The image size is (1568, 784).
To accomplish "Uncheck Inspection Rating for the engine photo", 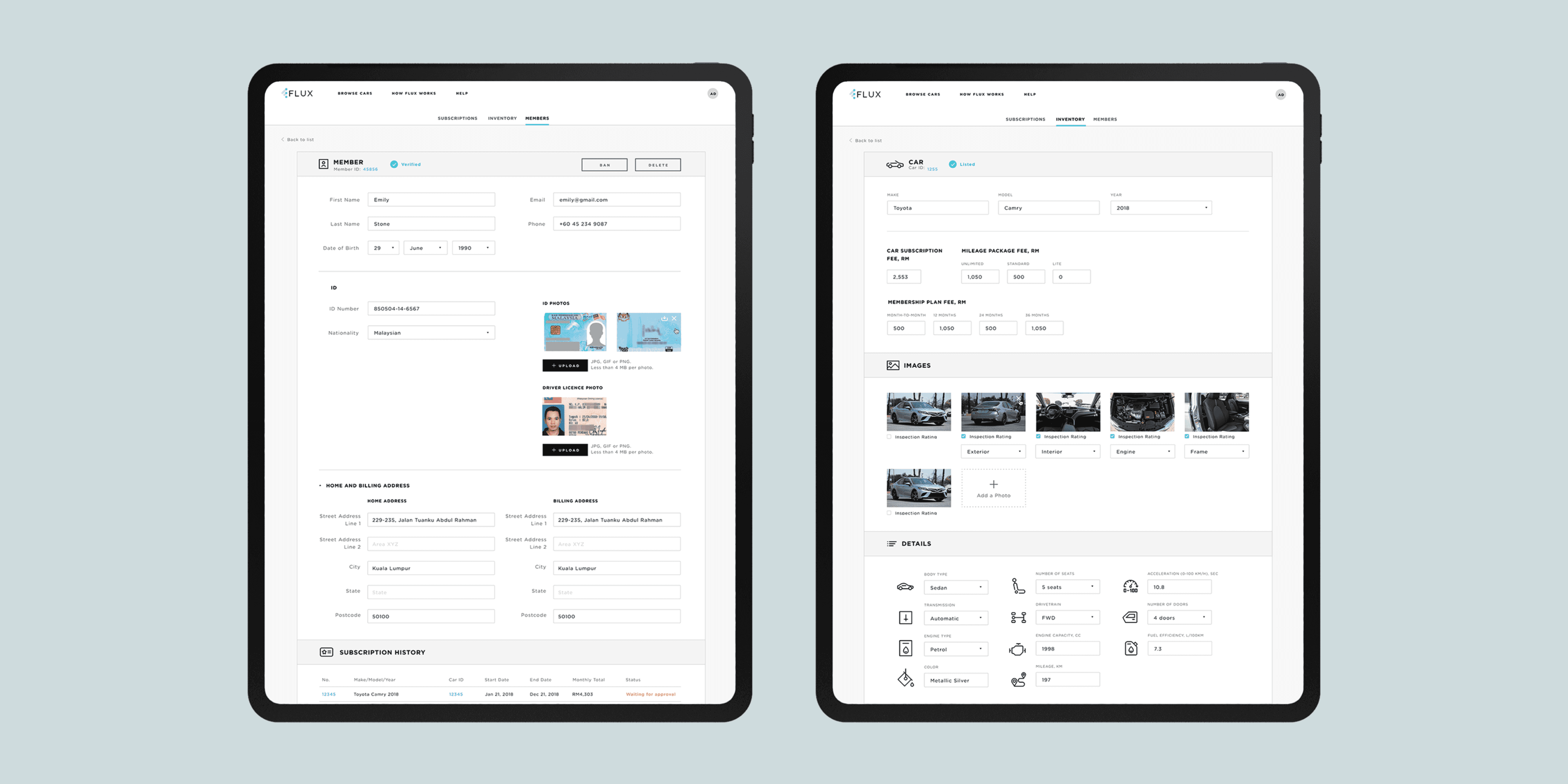I will point(1113,436).
